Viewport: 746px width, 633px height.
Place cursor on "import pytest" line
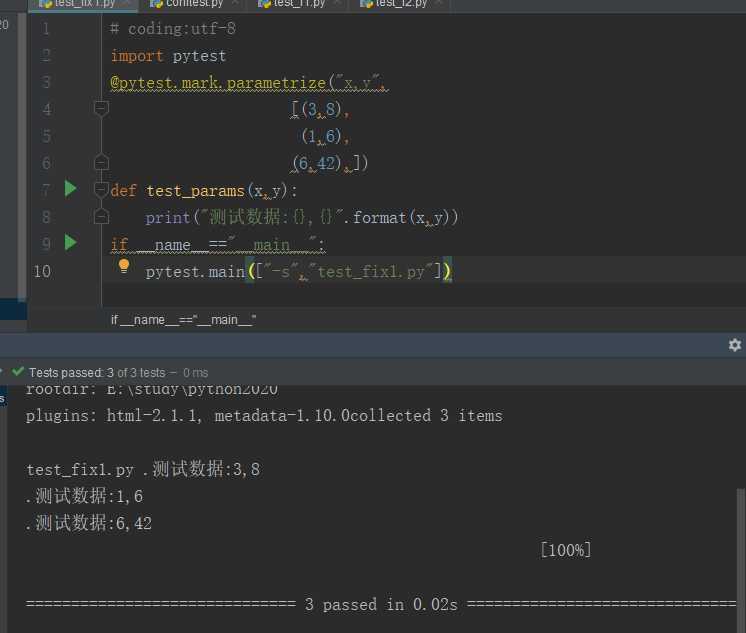(x=168, y=56)
